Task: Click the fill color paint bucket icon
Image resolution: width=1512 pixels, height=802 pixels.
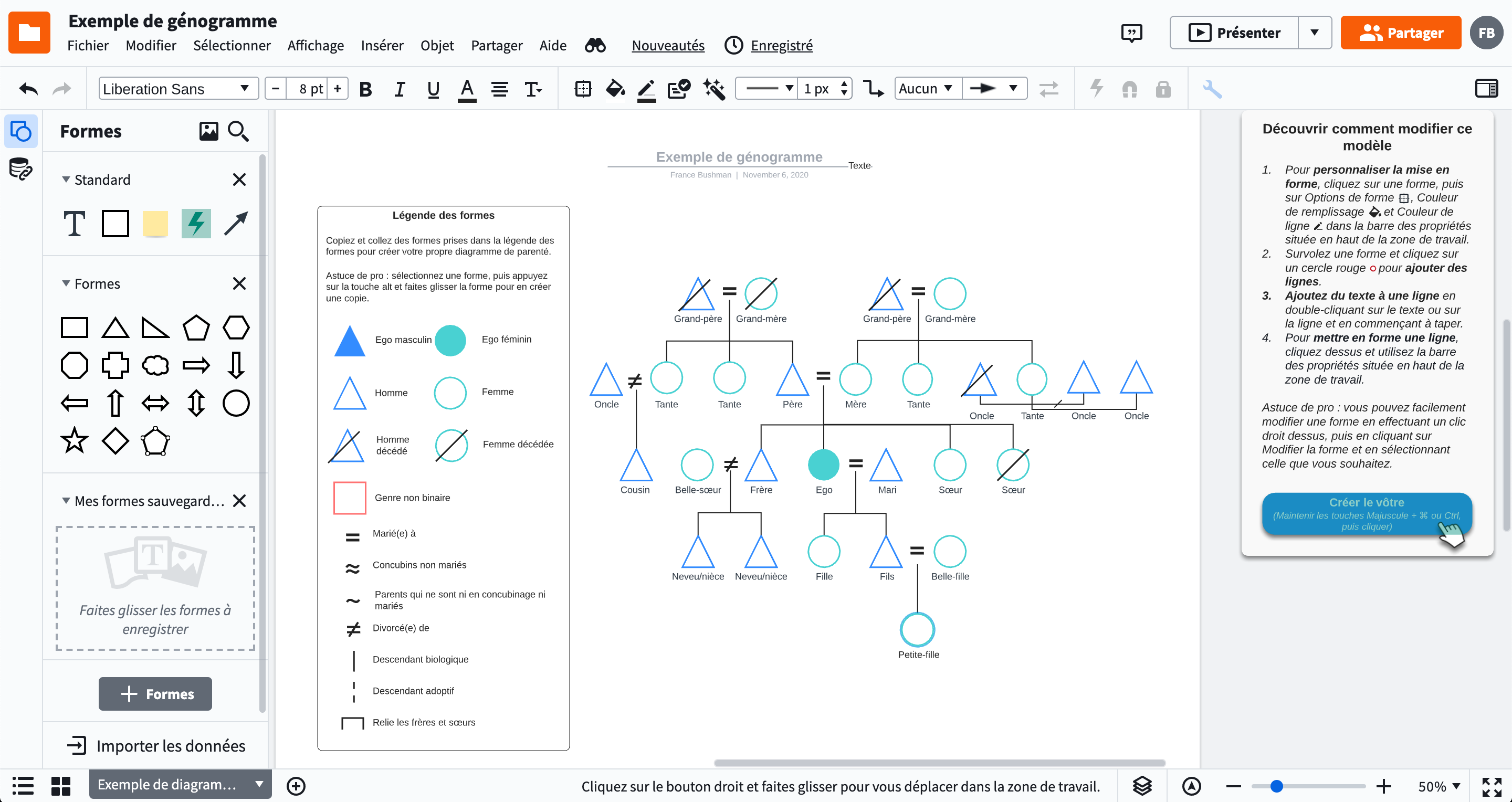Action: point(615,89)
